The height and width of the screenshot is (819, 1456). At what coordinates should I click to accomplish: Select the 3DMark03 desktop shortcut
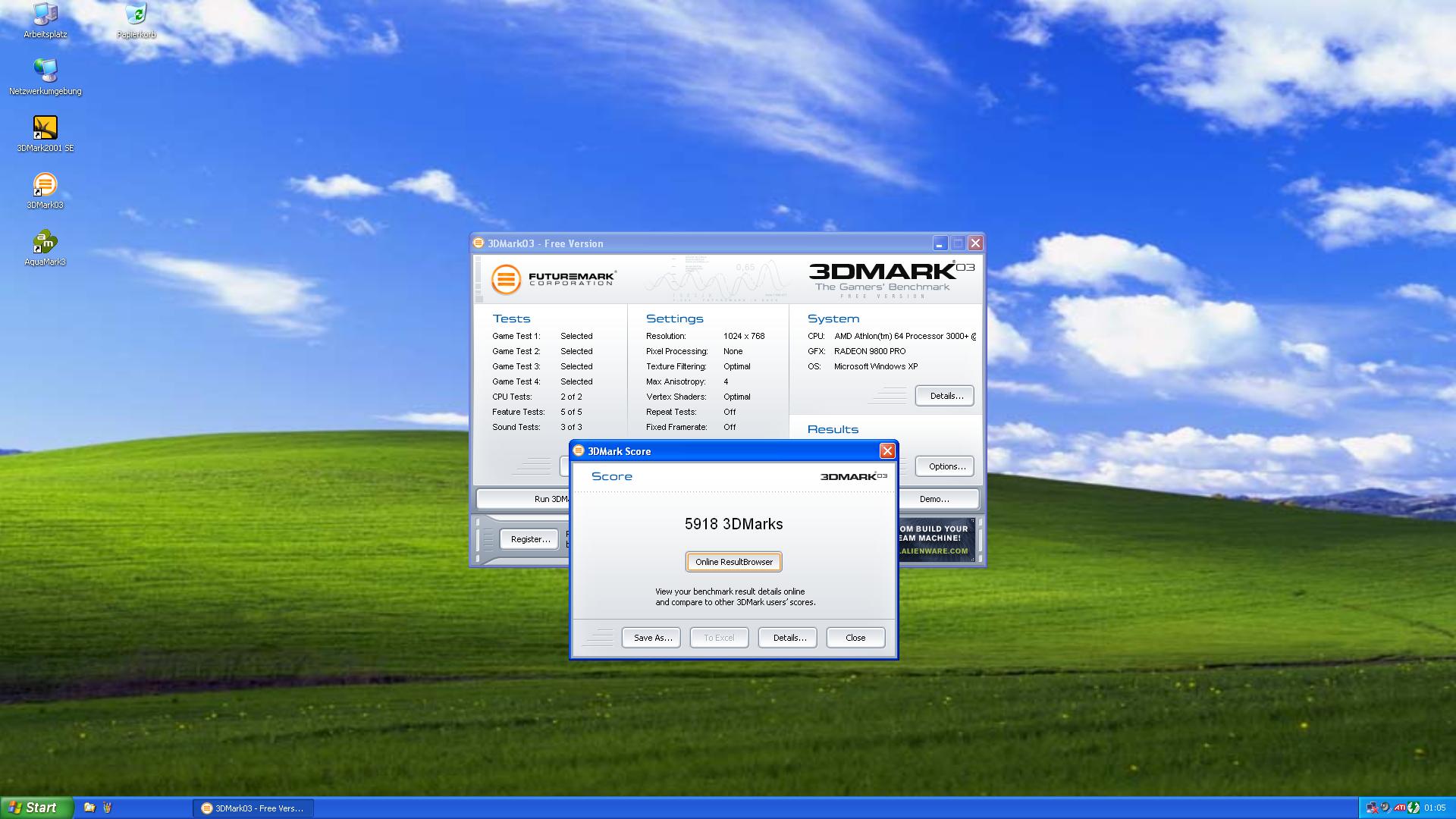pyautogui.click(x=45, y=191)
